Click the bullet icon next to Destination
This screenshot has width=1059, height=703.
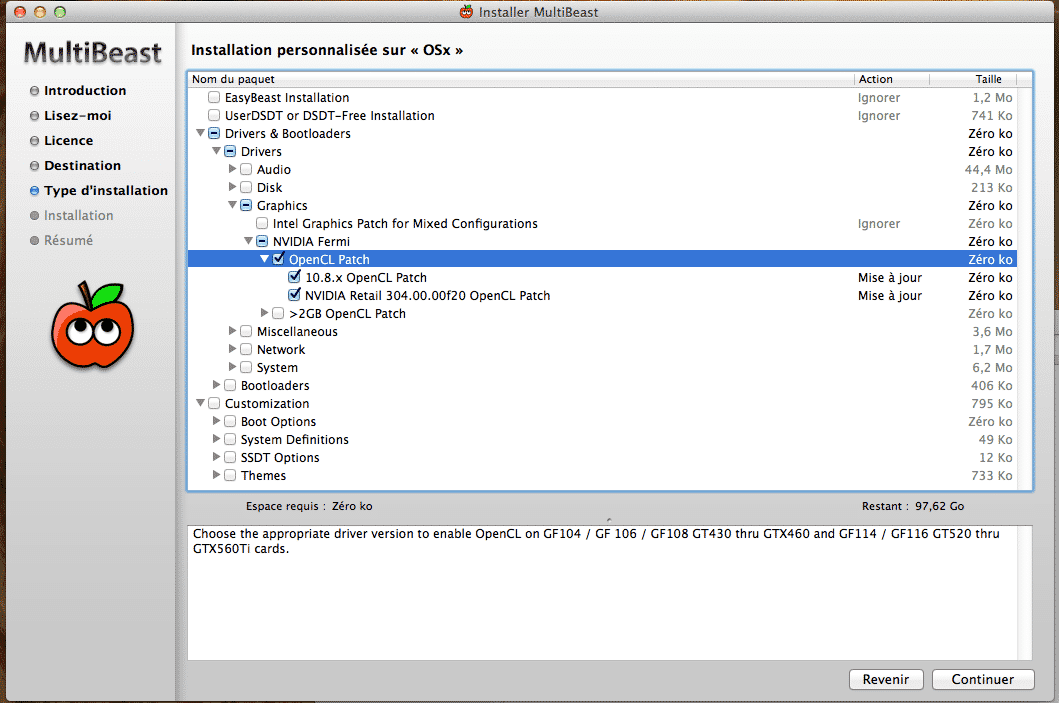pos(35,166)
